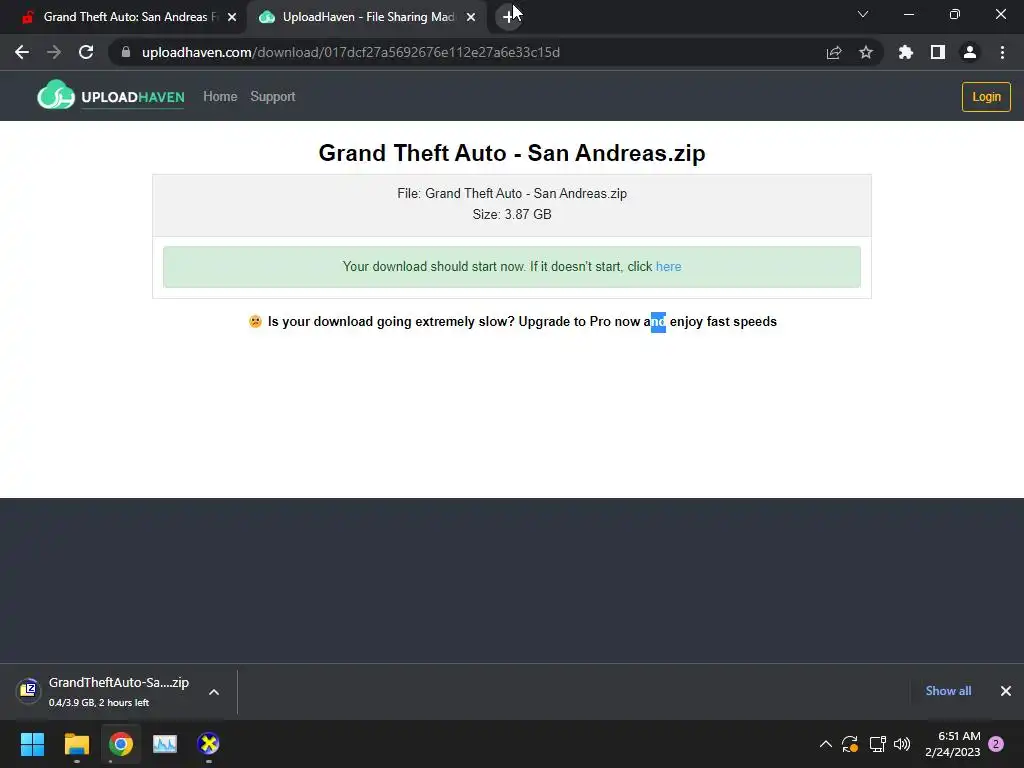Click the share page icon in address bar
The width and height of the screenshot is (1024, 768).
coord(833,52)
